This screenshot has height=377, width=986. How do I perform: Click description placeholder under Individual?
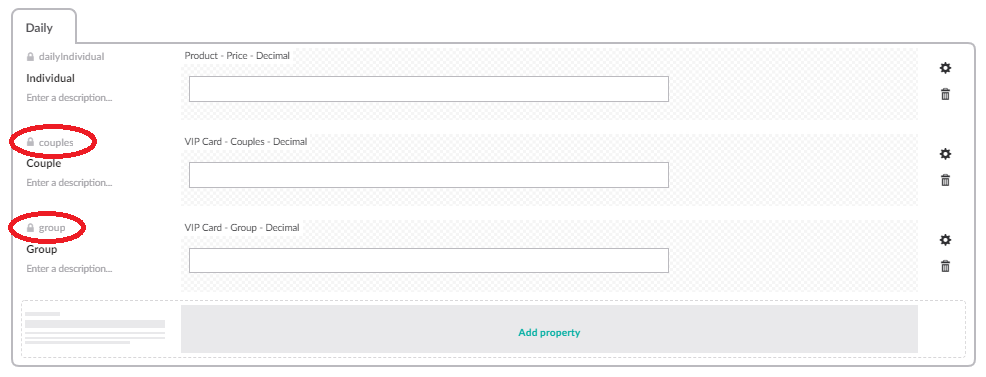pyautogui.click(x=69, y=98)
